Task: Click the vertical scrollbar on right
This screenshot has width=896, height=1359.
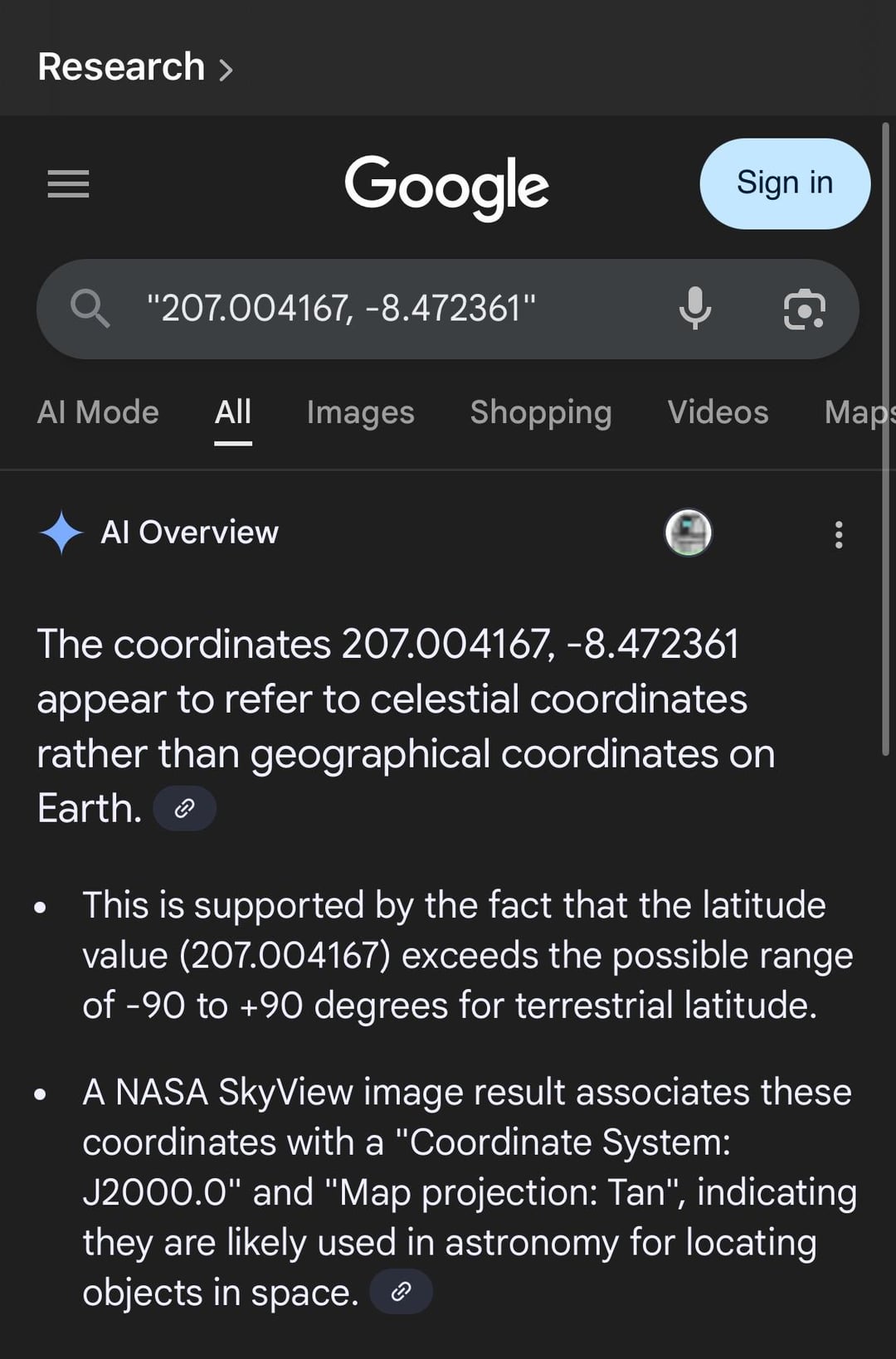Action: point(886,439)
